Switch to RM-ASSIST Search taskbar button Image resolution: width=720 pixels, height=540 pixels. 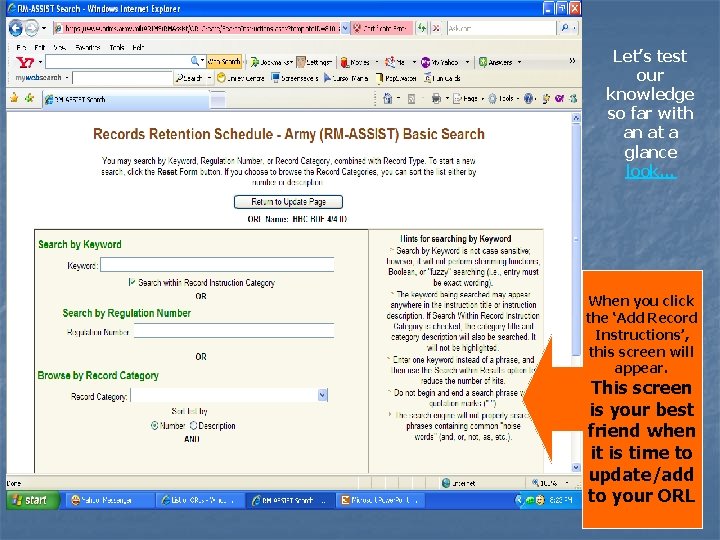(x=290, y=500)
